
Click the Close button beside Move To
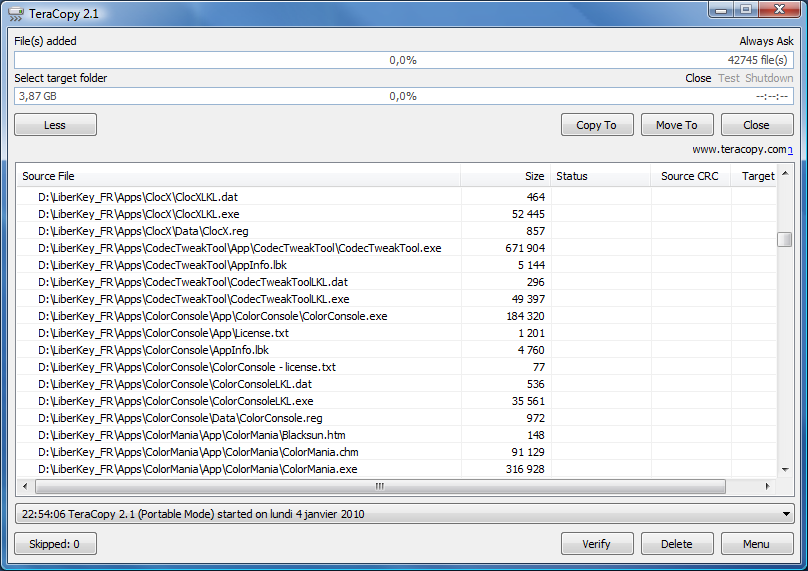(x=756, y=125)
